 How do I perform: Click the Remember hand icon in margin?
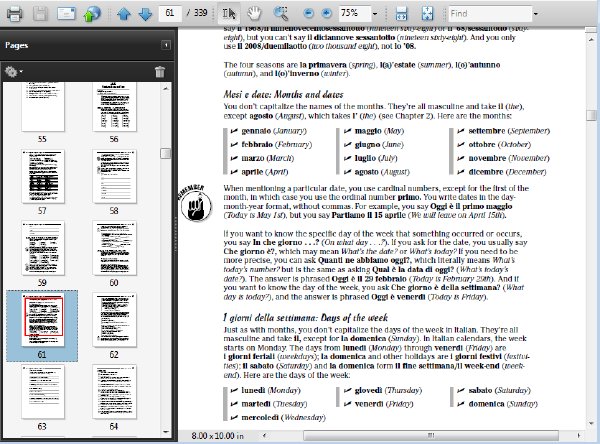[x=196, y=204]
